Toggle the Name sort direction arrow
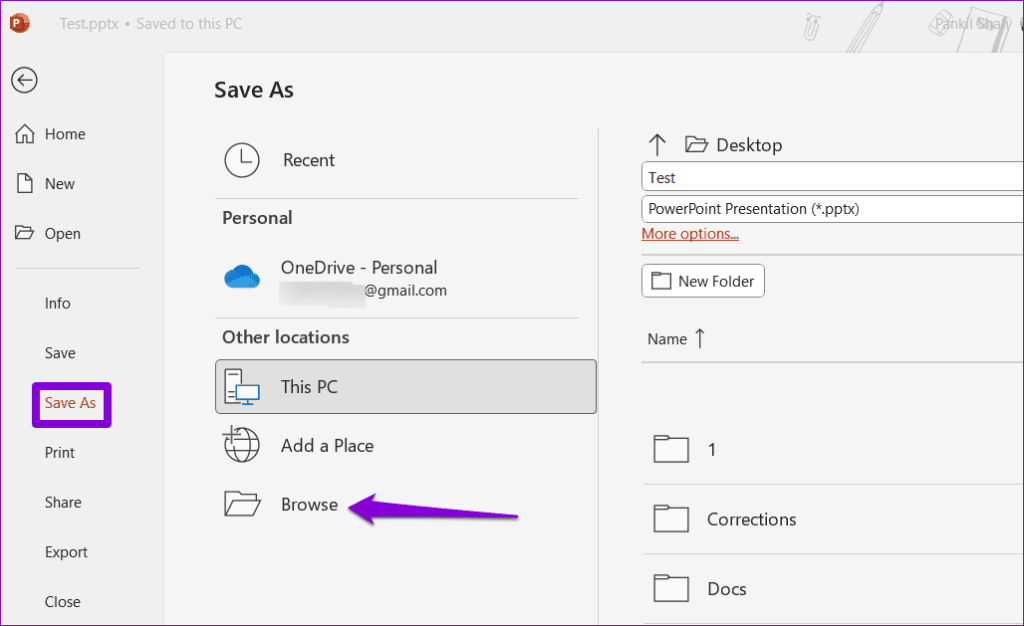The image size is (1024, 626). [x=700, y=338]
